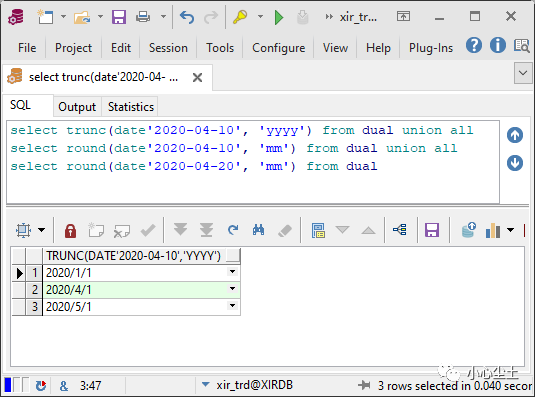Switch to the Output tab
The image size is (535, 397).
click(77, 107)
